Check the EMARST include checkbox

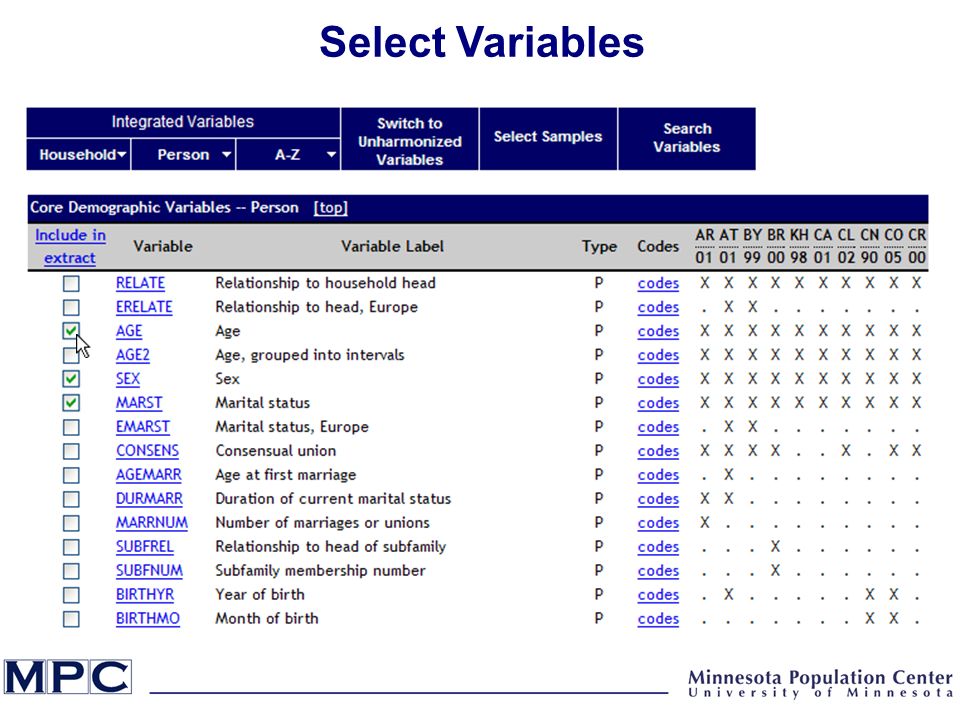(x=71, y=427)
